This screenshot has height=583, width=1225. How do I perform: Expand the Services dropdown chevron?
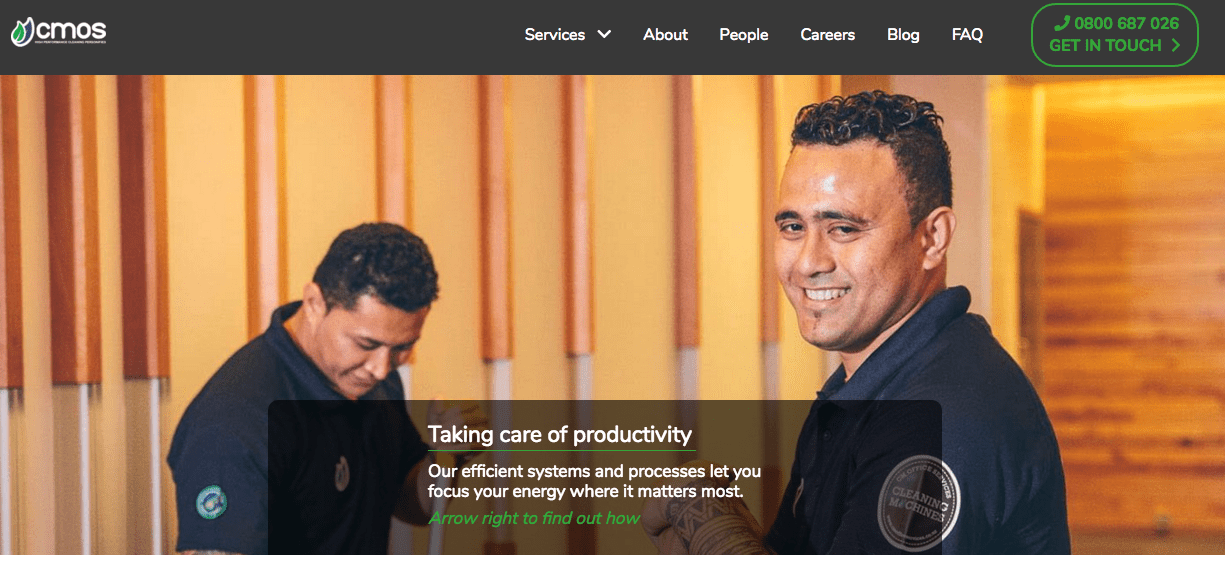(x=604, y=34)
